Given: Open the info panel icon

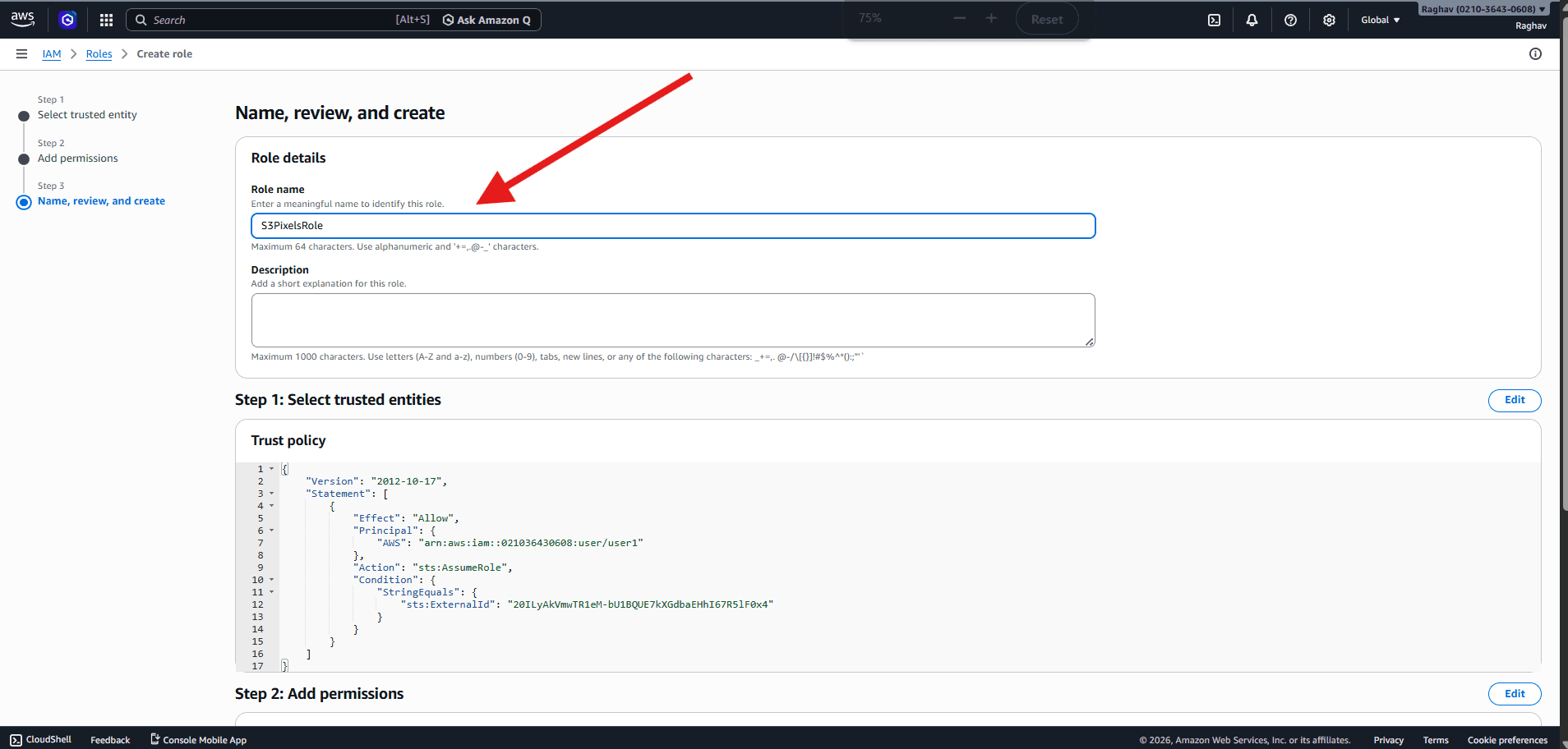Looking at the screenshot, I should (x=1534, y=54).
